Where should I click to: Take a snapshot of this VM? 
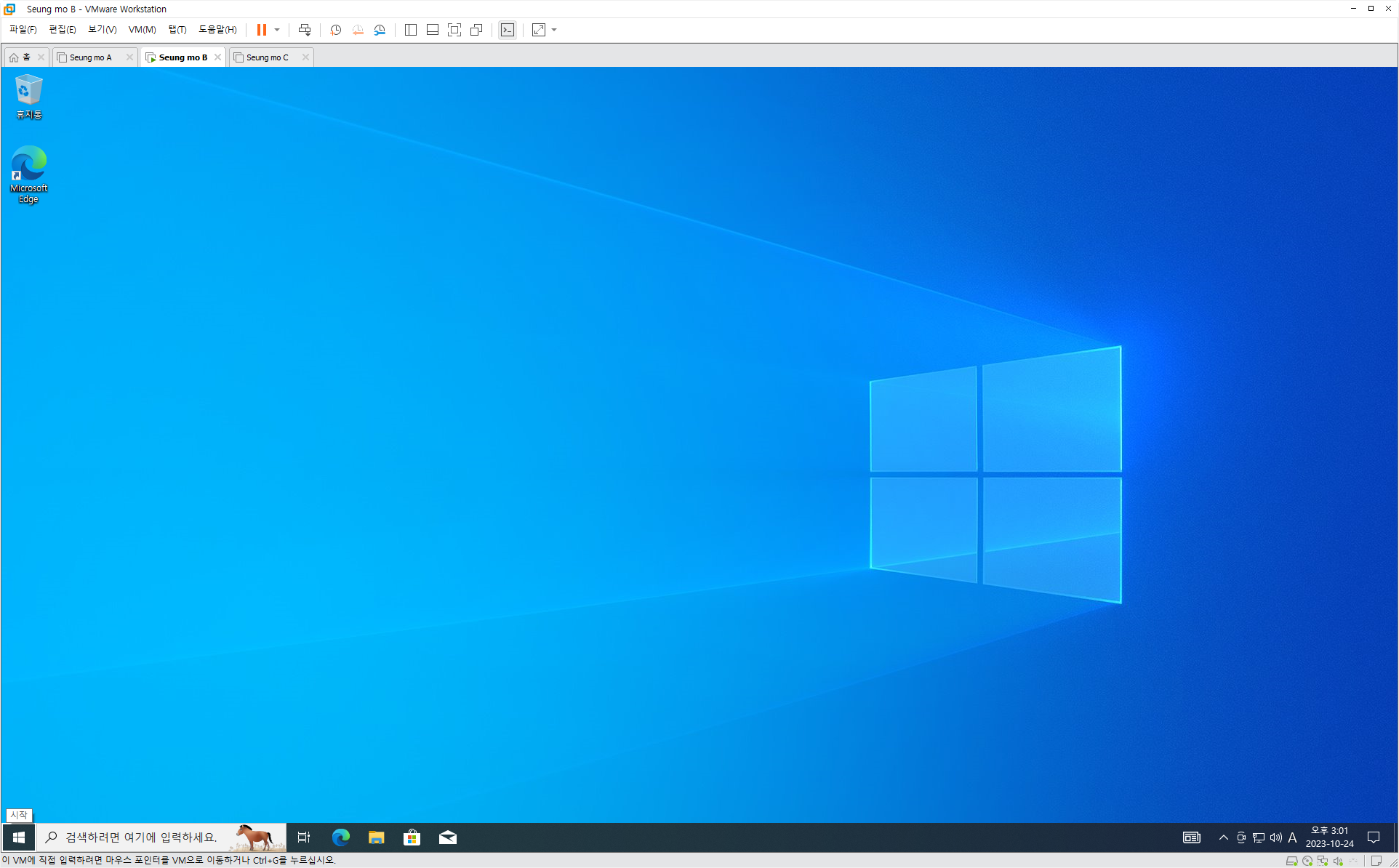click(x=335, y=30)
